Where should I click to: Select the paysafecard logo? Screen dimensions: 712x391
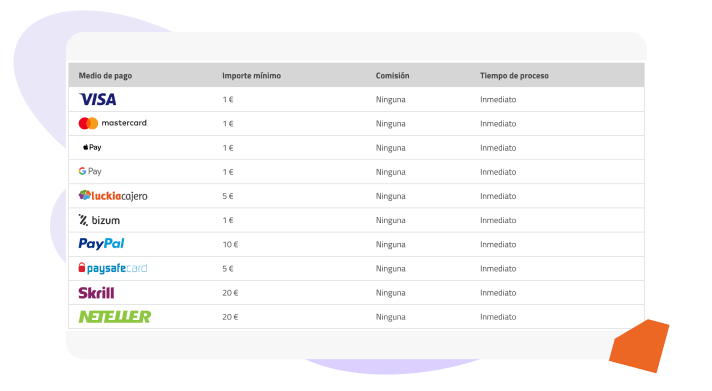coord(113,268)
